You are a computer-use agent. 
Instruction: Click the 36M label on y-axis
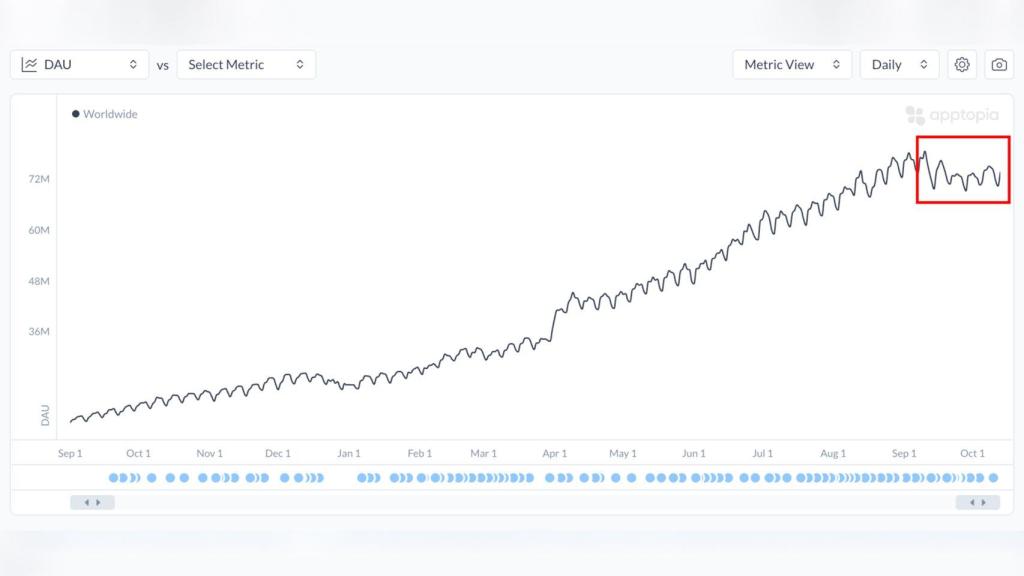tap(39, 332)
